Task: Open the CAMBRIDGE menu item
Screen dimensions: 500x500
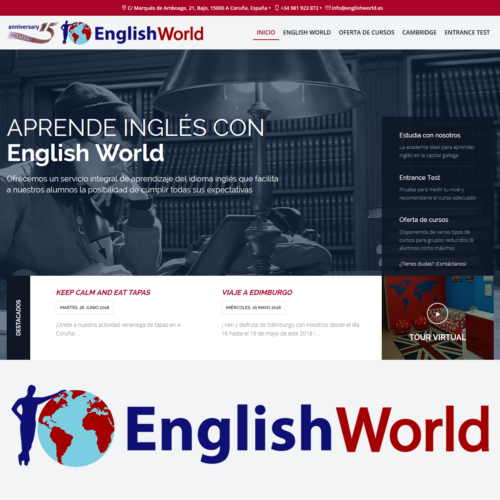Action: click(x=419, y=33)
